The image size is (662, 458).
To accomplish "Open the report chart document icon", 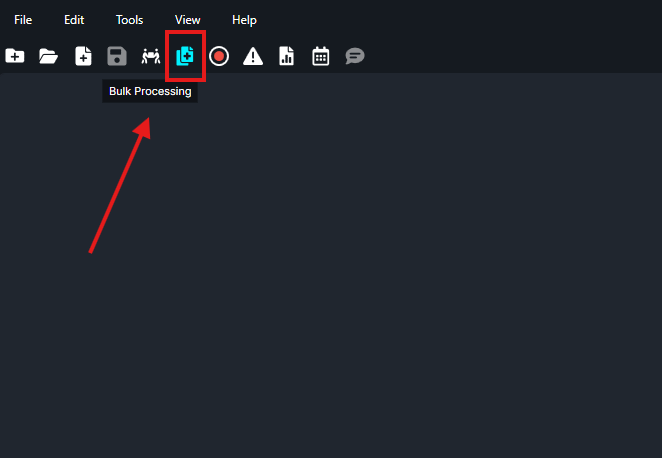I will click(286, 56).
